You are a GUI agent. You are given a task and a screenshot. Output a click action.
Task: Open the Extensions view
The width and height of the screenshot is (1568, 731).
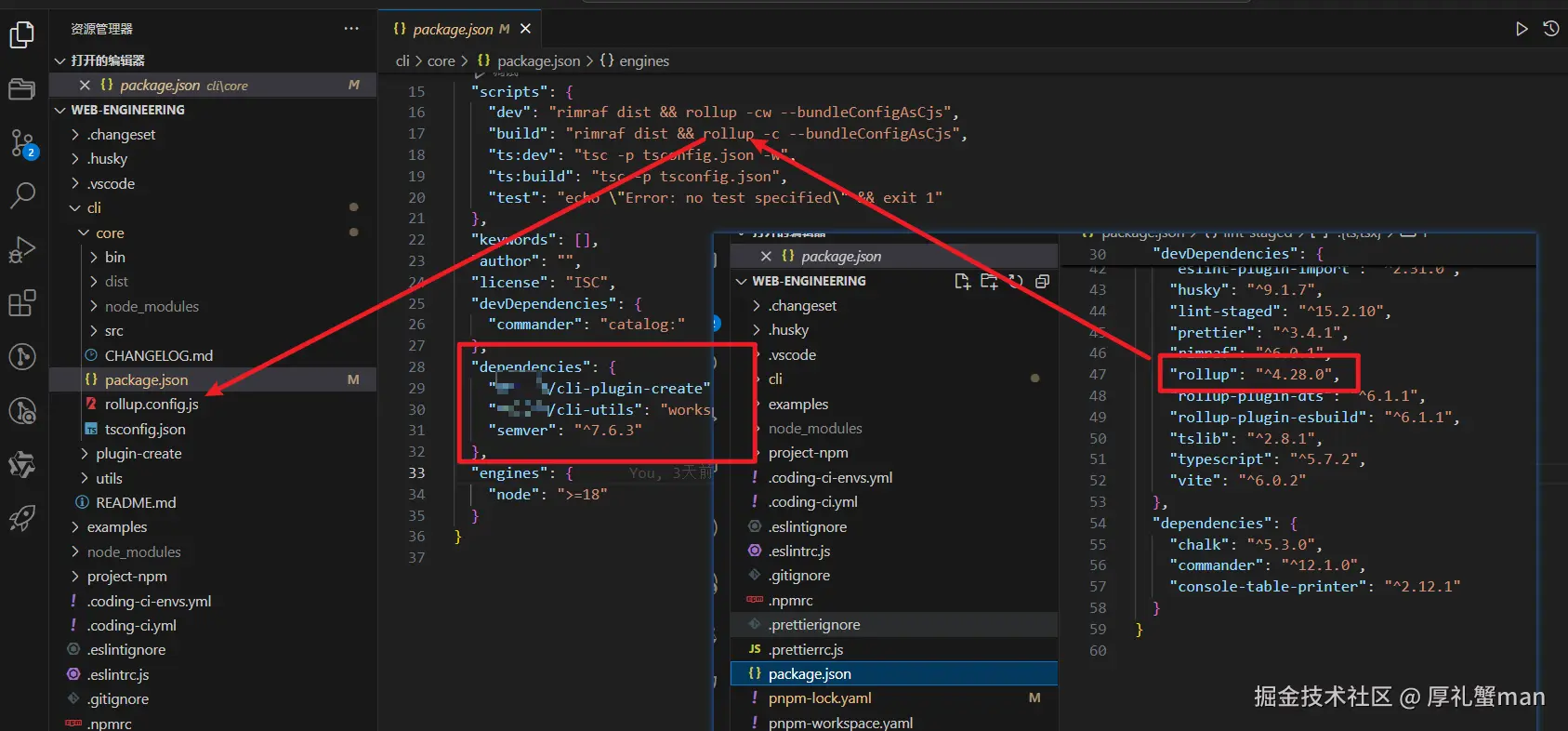[21, 303]
